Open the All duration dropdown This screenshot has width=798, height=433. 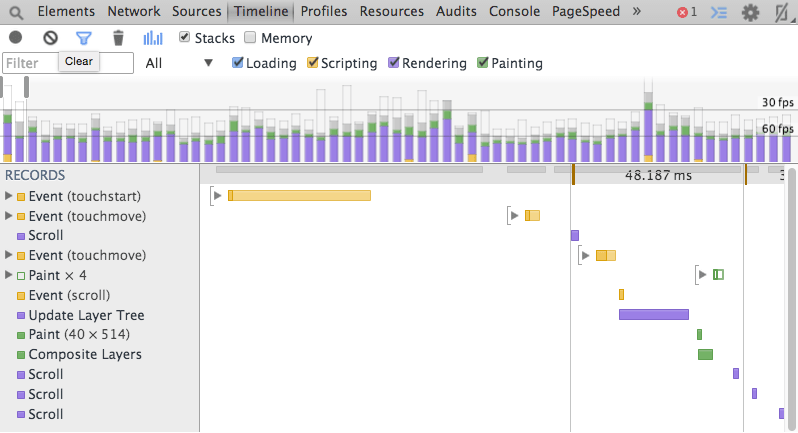(x=180, y=63)
